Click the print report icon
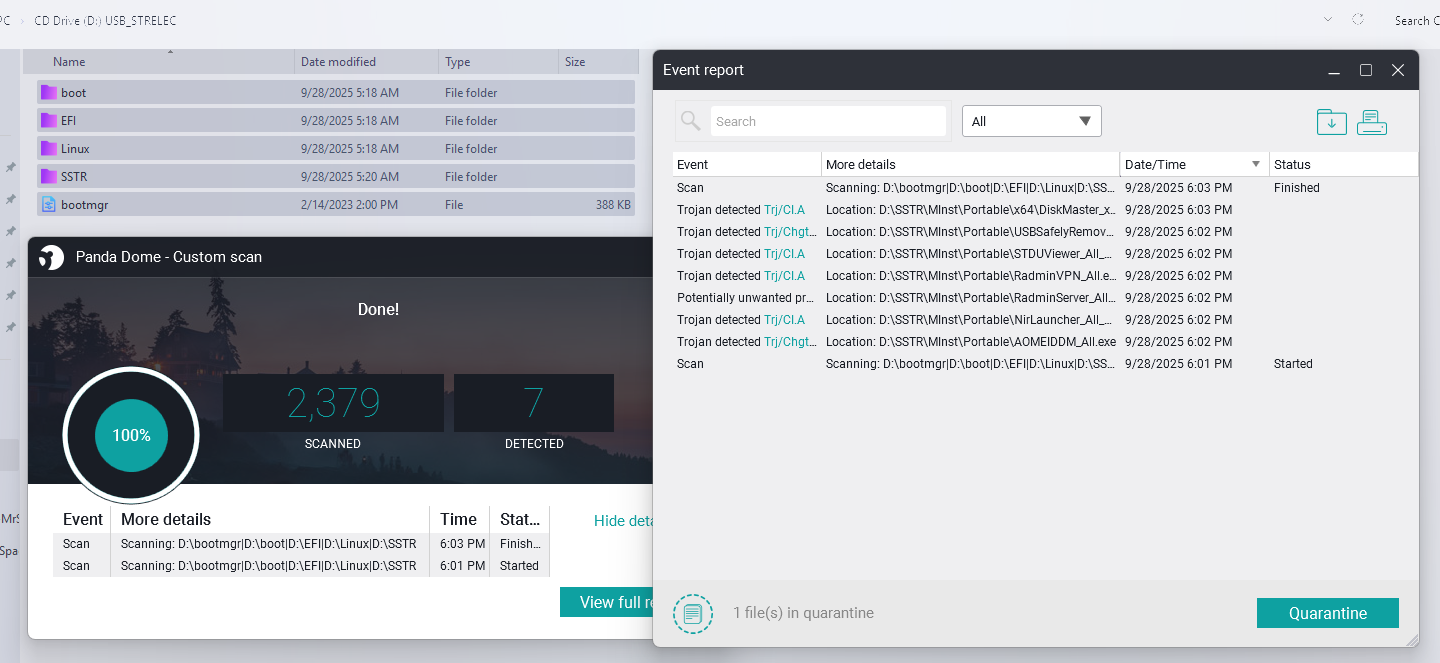1440x663 pixels. pos(1371,122)
